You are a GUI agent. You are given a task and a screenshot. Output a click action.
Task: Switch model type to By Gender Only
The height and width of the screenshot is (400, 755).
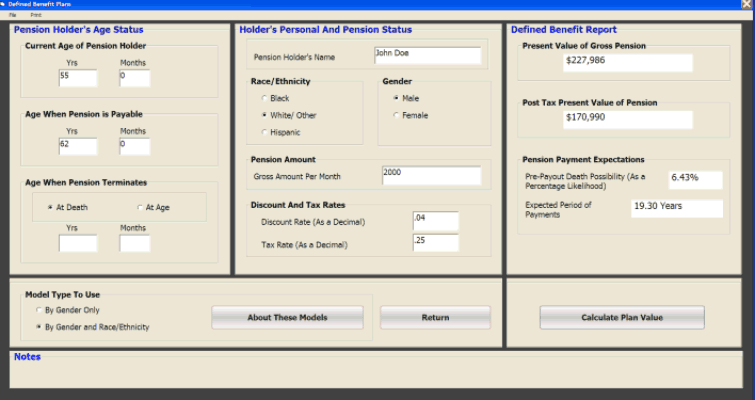(38, 311)
